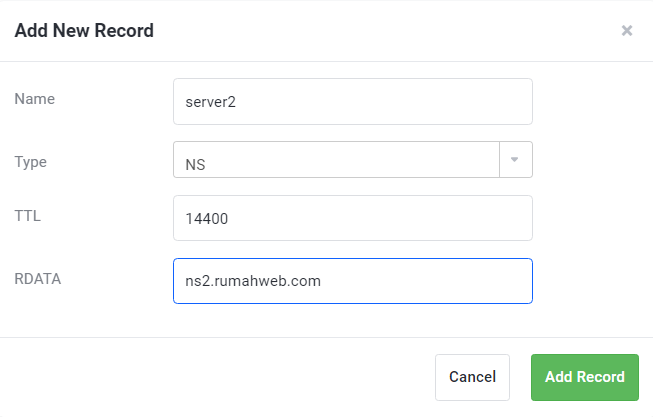Click into the TTL input field

coord(353,218)
